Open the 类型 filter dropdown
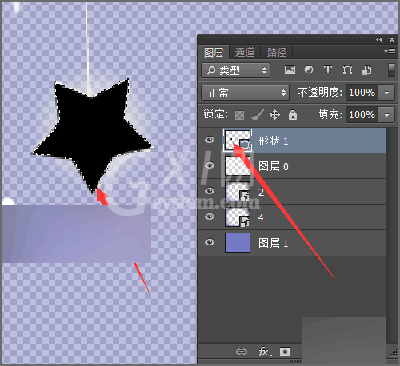Image resolution: width=400 pixels, height=366 pixels. (x=236, y=70)
